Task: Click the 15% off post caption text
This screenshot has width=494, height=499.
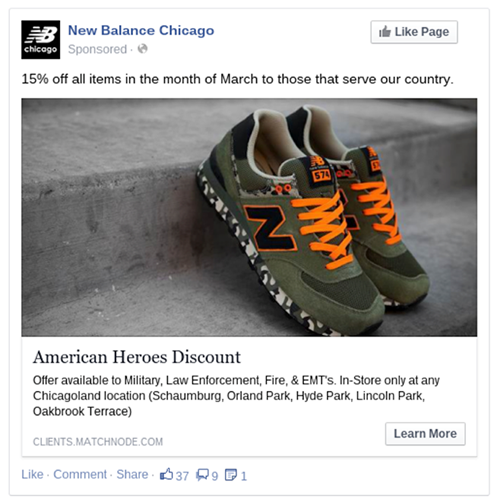Action: pos(237,79)
